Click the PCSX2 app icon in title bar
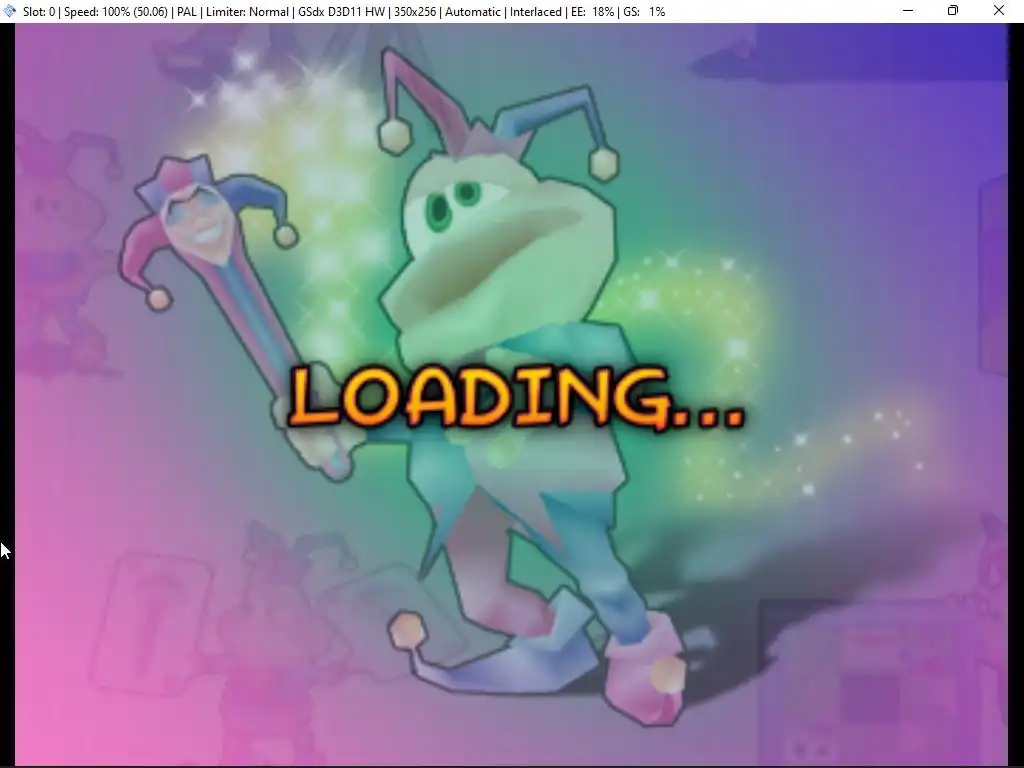1024x768 pixels. pos(9,11)
